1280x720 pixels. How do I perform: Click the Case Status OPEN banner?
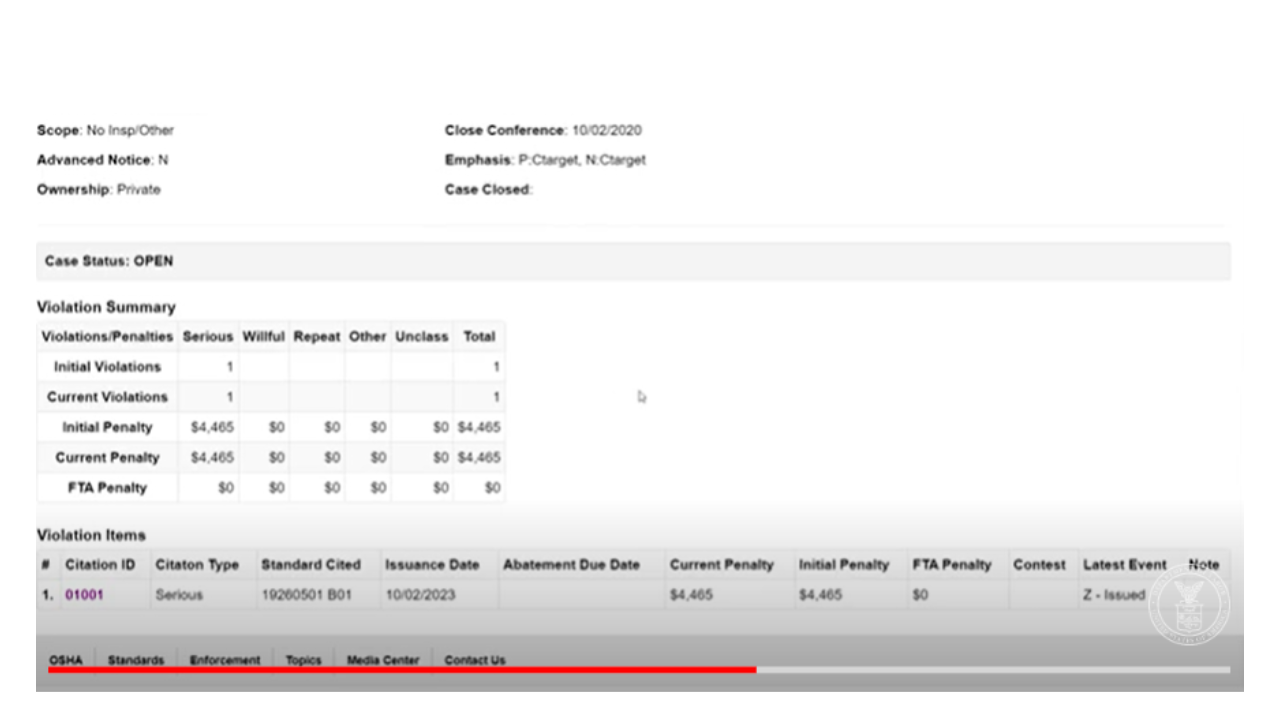108,260
